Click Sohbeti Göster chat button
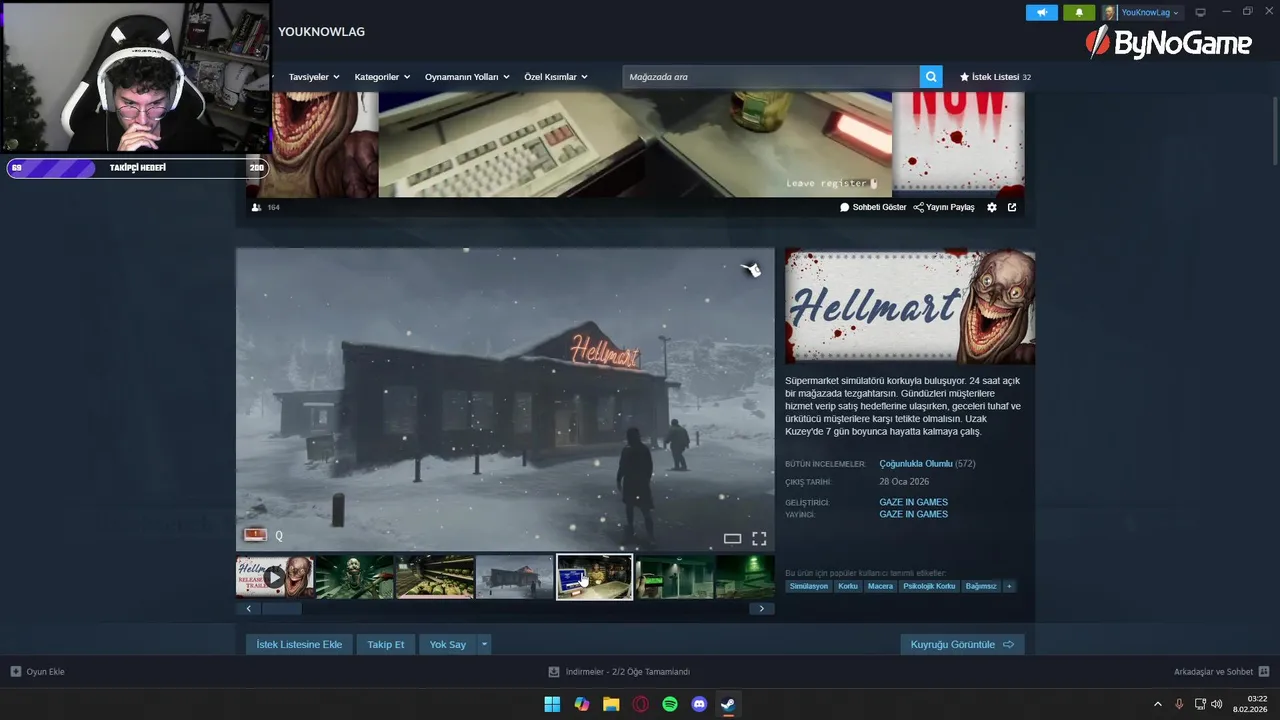The image size is (1280, 720). coord(873,207)
